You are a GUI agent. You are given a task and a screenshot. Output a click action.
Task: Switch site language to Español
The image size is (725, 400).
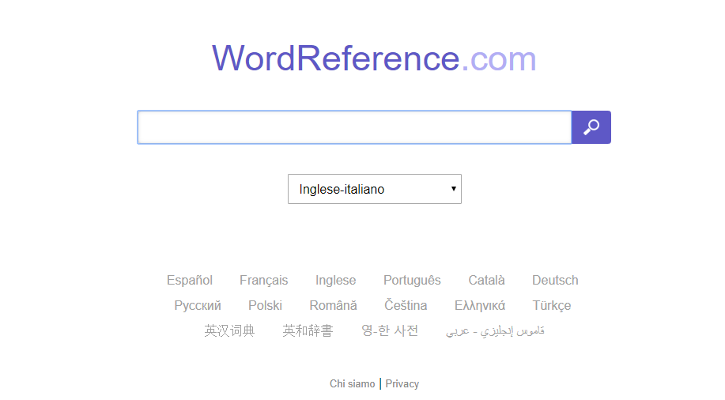(190, 280)
